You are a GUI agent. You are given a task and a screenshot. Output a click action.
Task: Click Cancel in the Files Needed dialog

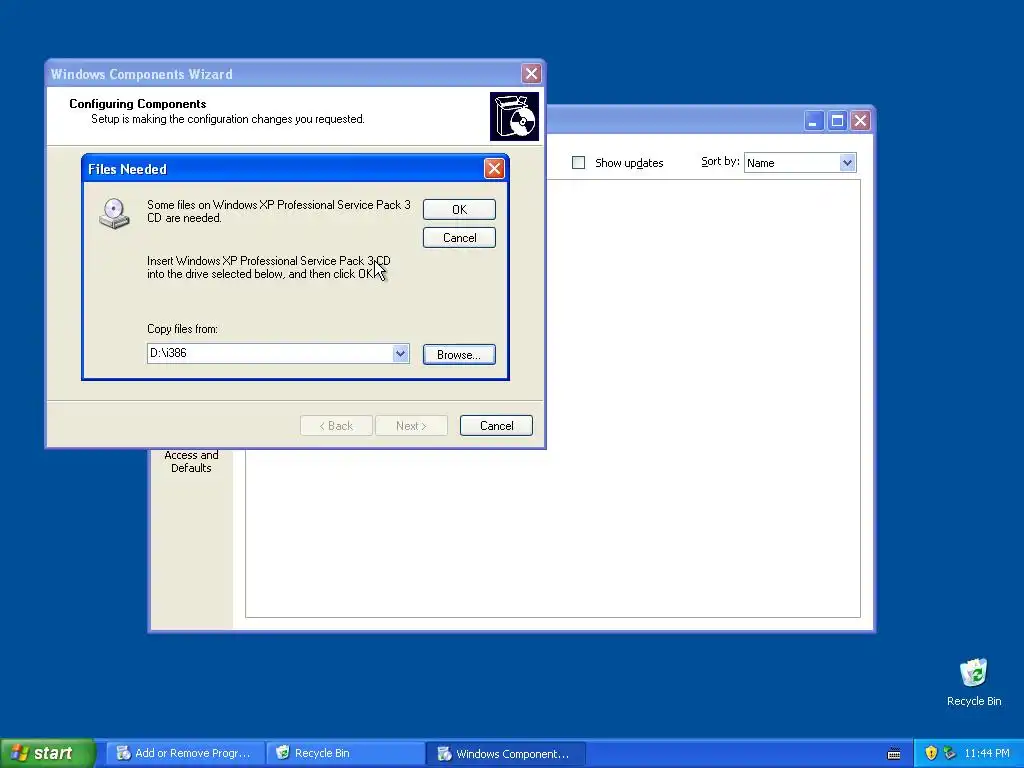(459, 238)
